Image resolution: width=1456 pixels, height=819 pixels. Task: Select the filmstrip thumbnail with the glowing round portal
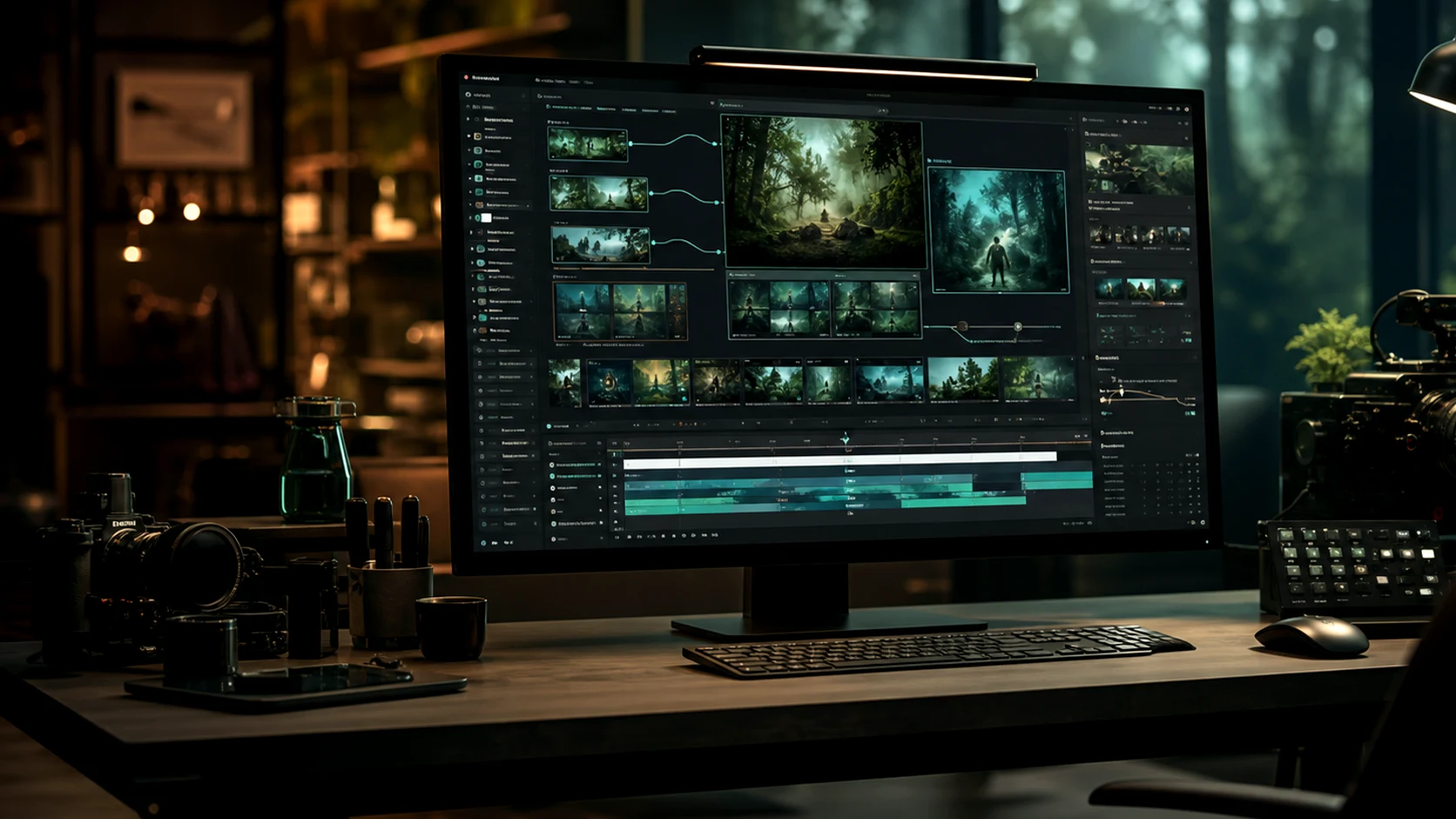pyautogui.click(x=609, y=383)
